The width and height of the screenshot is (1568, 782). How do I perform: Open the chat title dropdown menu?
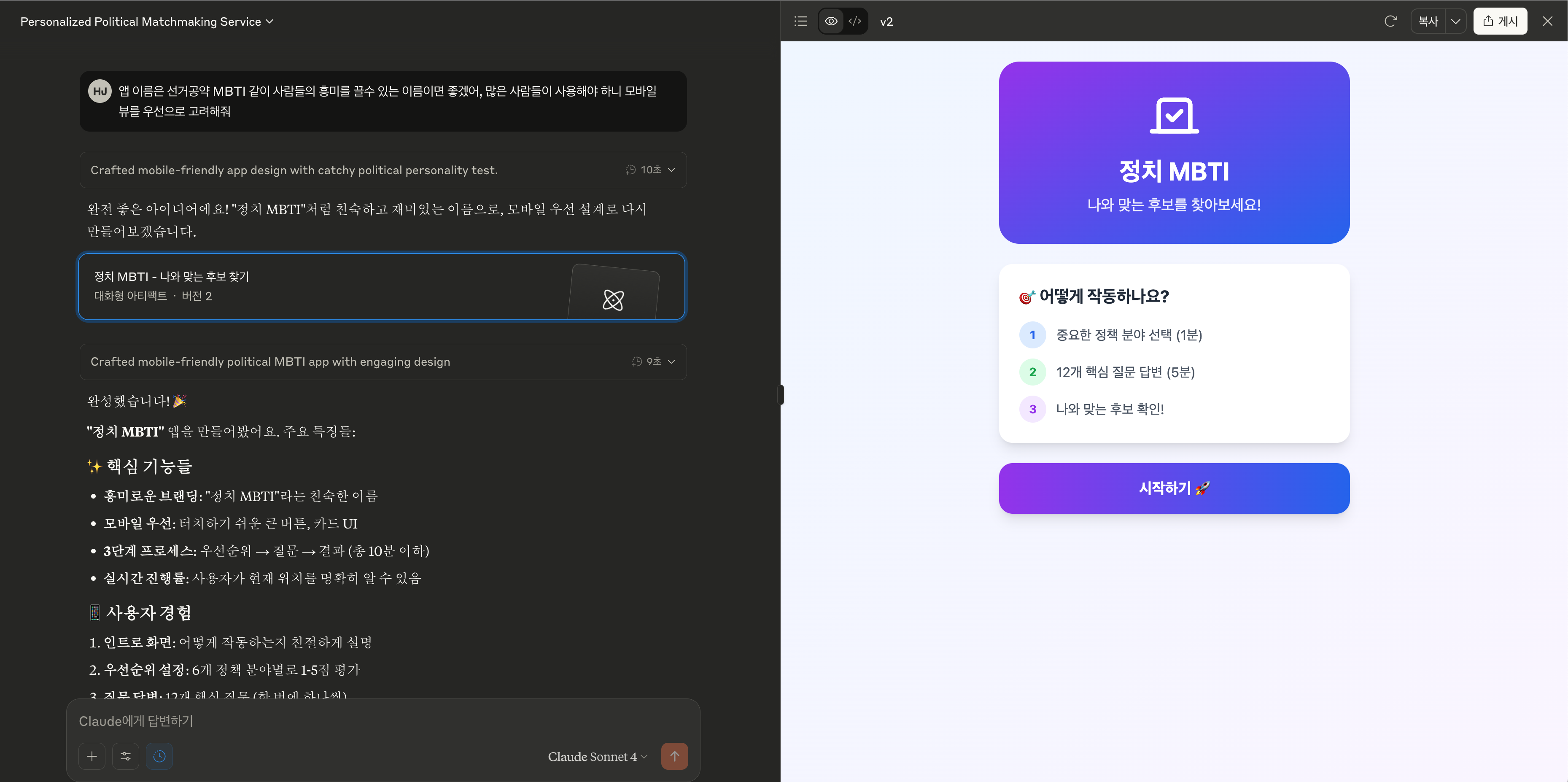click(147, 21)
